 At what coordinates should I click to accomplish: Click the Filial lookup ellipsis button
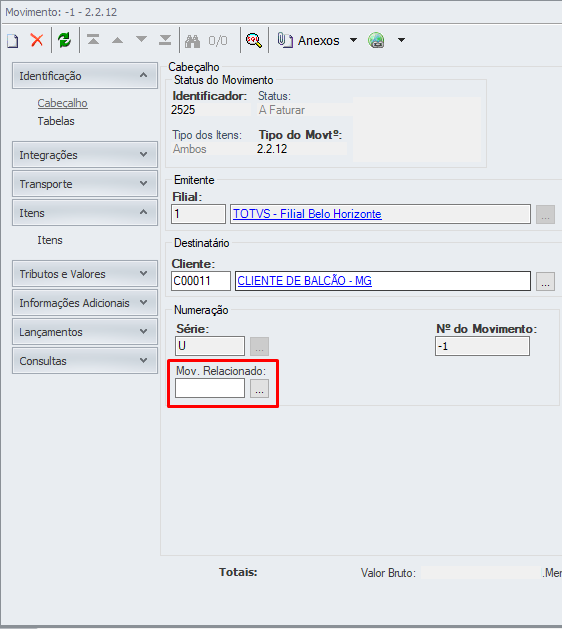(x=546, y=215)
